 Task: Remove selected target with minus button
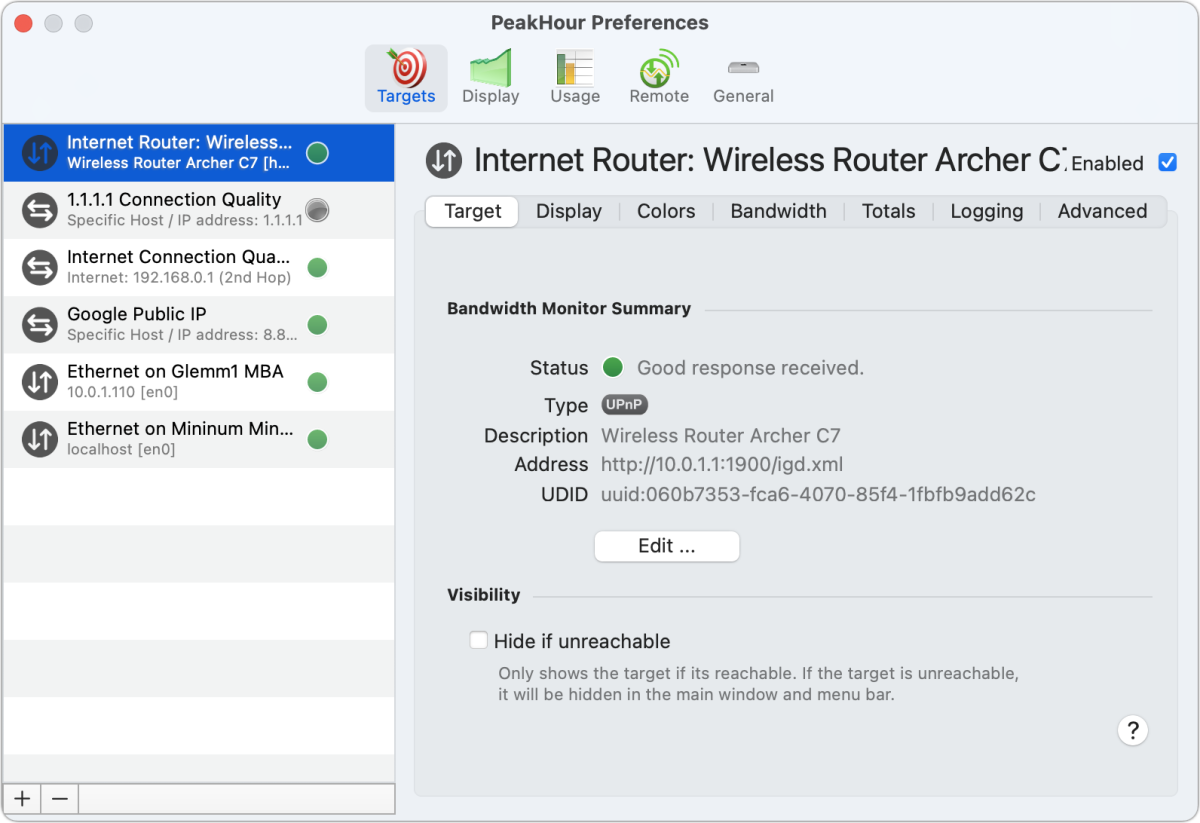(x=59, y=798)
